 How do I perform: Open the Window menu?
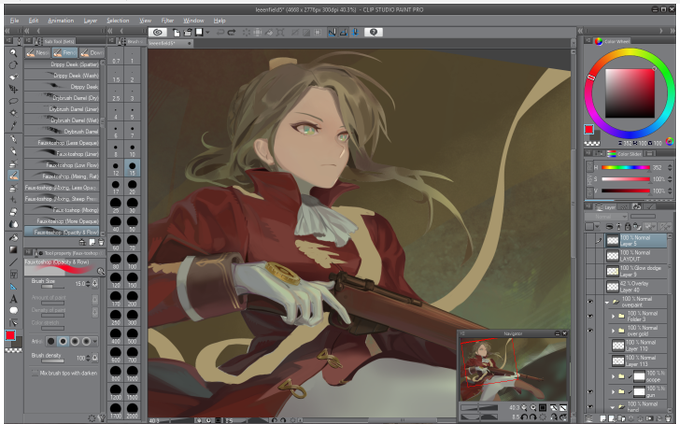(193, 20)
